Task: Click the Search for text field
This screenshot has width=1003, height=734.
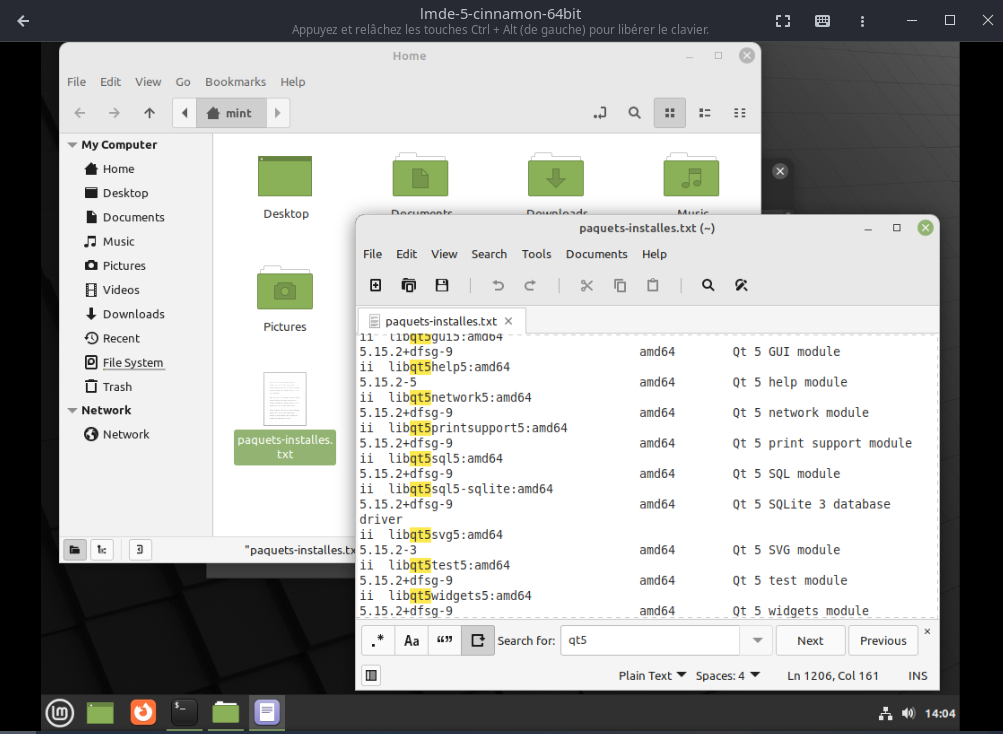Action: point(650,641)
